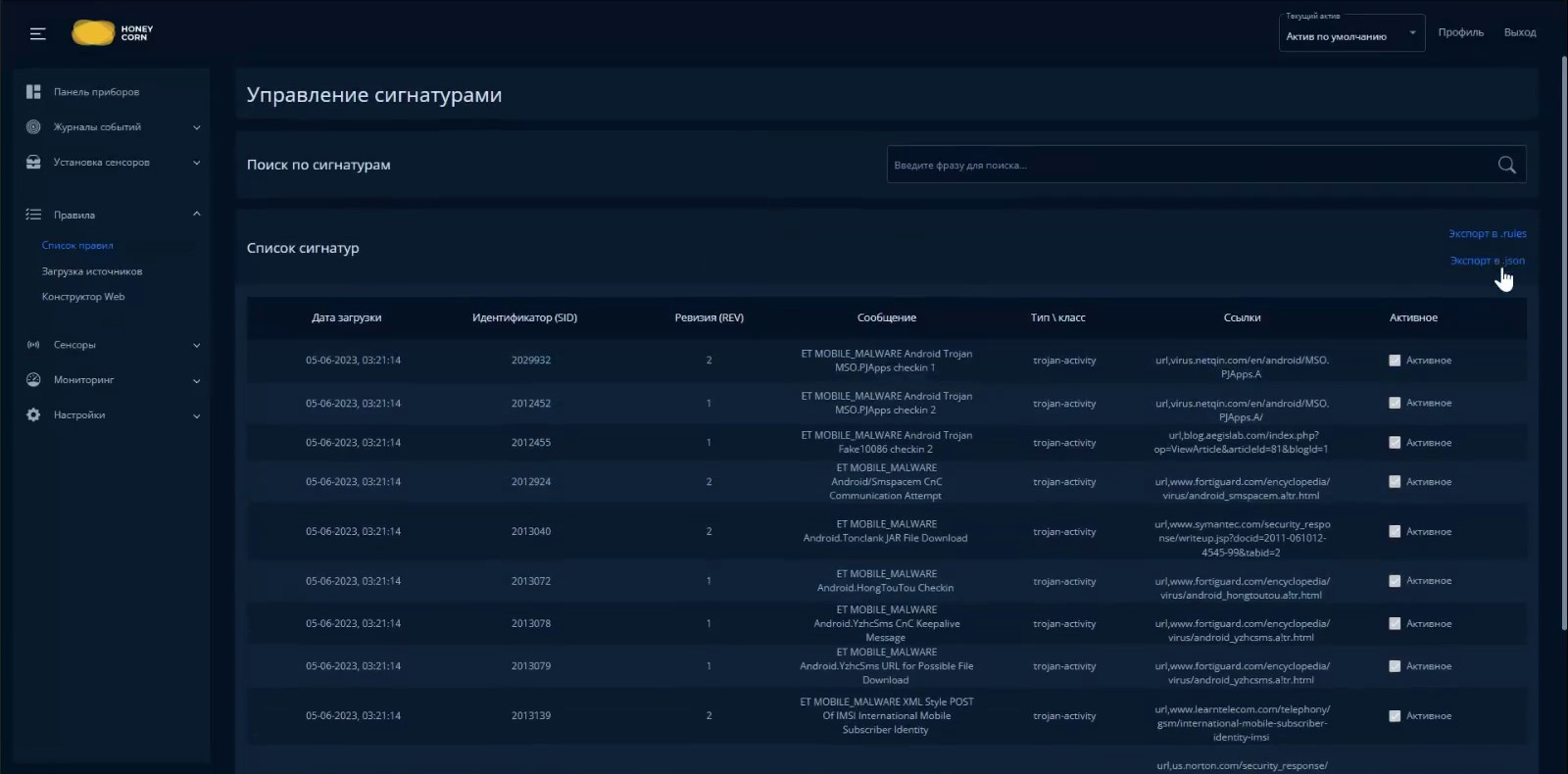1568x774 pixels.
Task: Click the search magnifier icon
Action: [x=1506, y=166]
